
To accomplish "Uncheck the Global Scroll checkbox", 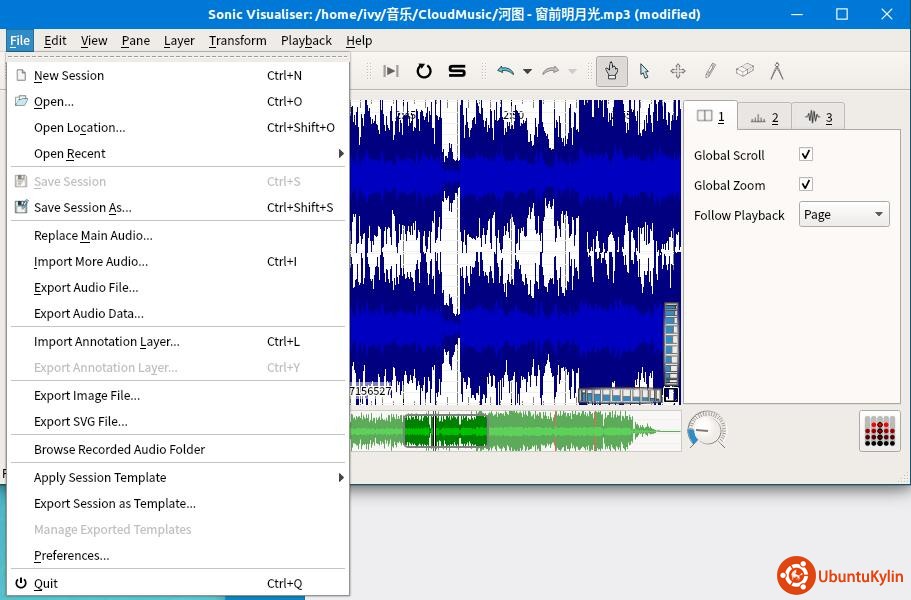I will click(x=806, y=155).
